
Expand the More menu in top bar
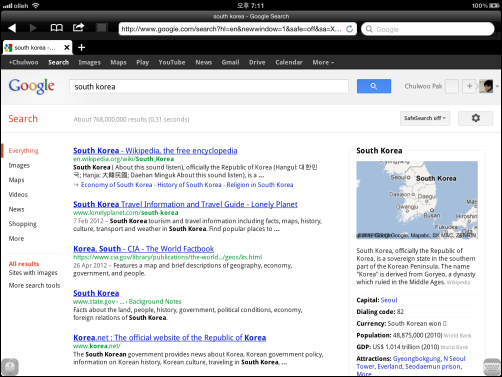point(323,62)
